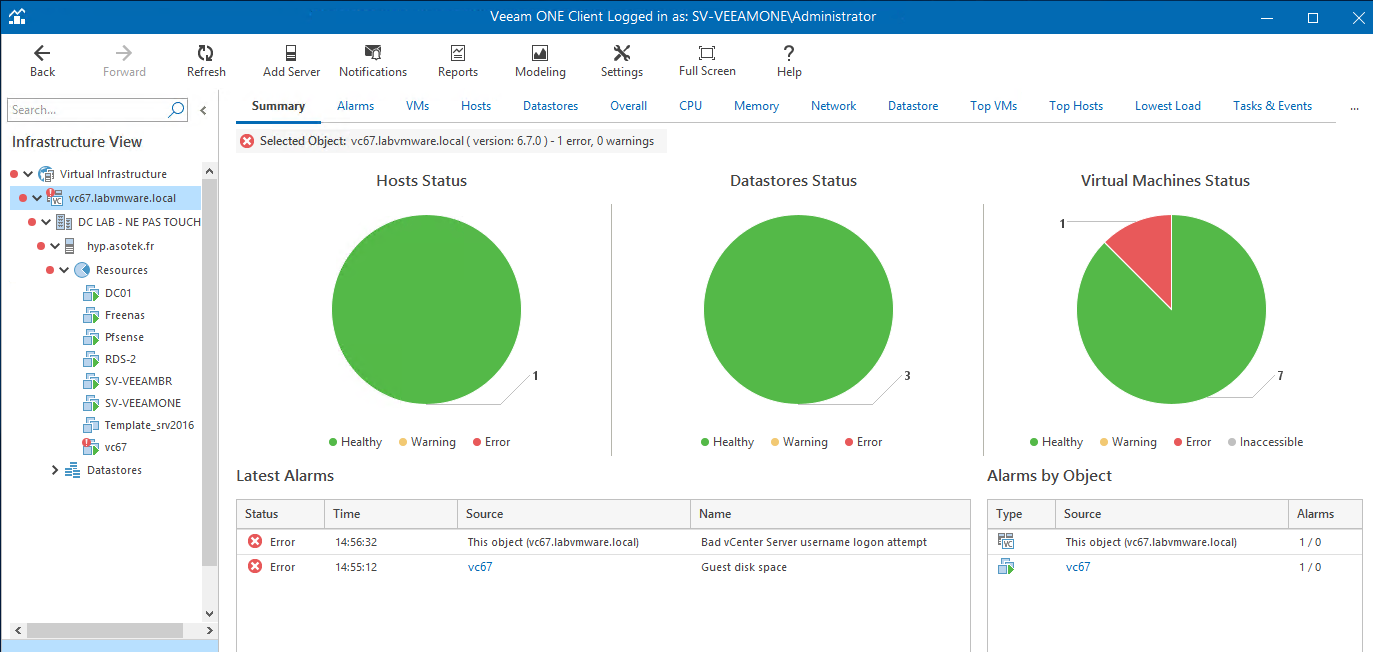Open vc67 link in Alarms by Object
The height and width of the screenshot is (652, 1373).
tap(1078, 567)
